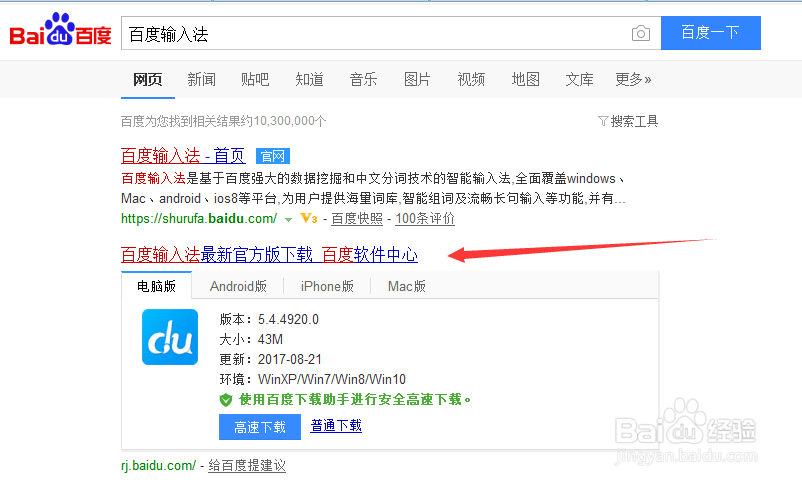
Task: Click the 普通下载 link
Action: [x=336, y=426]
